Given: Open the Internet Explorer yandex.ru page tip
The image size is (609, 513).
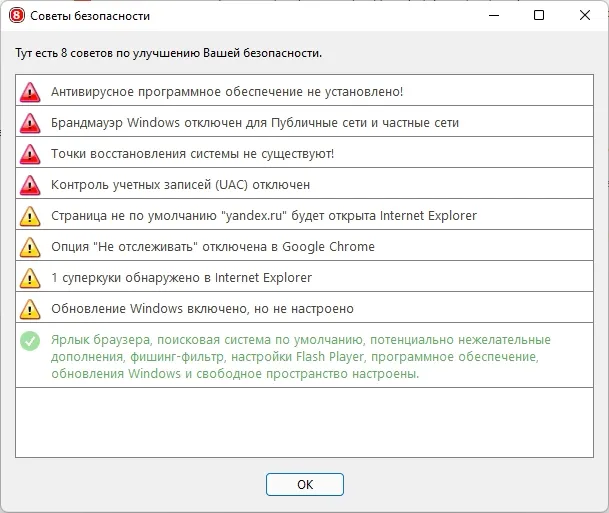Looking at the screenshot, I should tap(304, 214).
